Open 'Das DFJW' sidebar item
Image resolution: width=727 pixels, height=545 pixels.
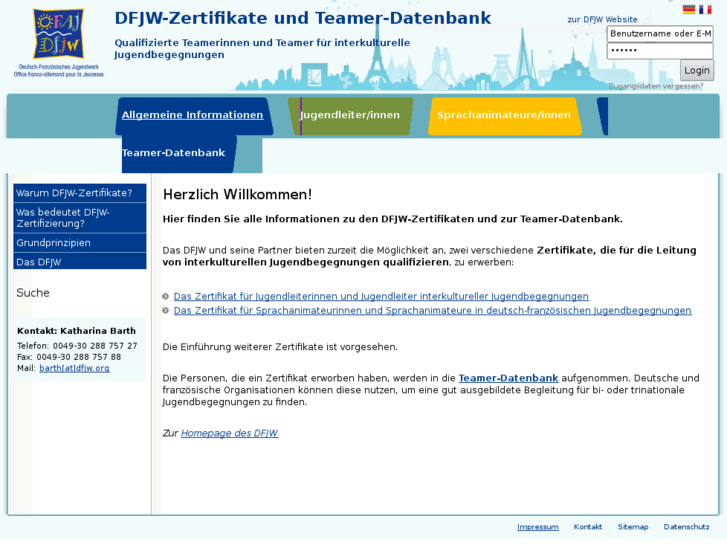80,262
